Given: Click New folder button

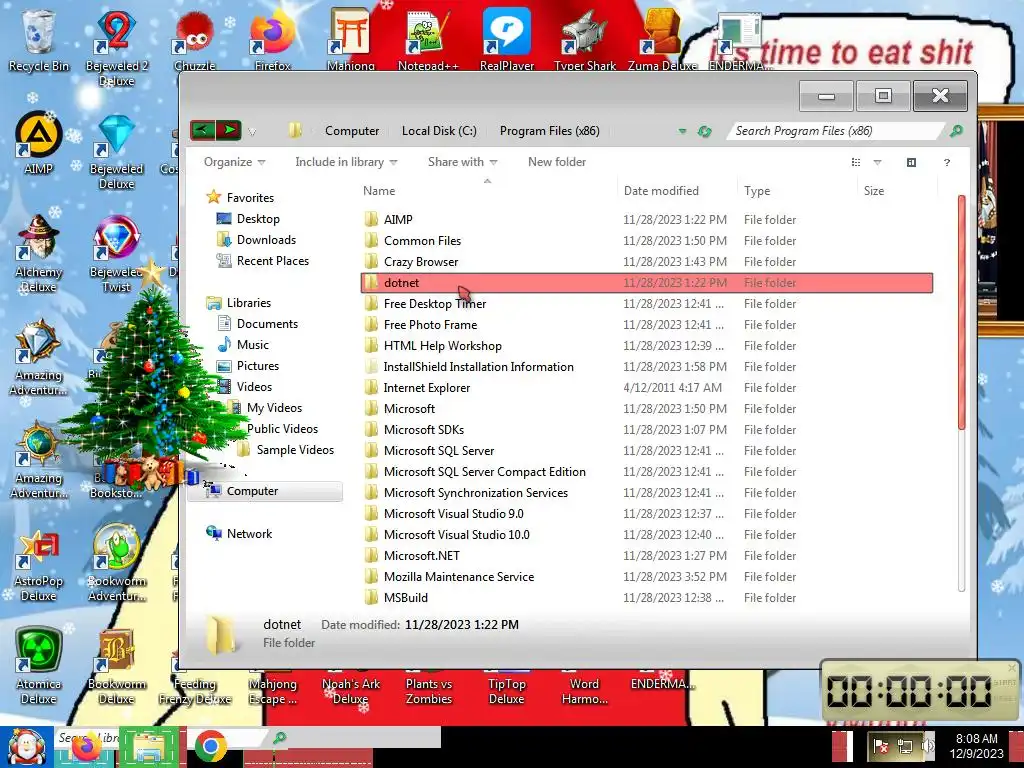Looking at the screenshot, I should click(556, 162).
